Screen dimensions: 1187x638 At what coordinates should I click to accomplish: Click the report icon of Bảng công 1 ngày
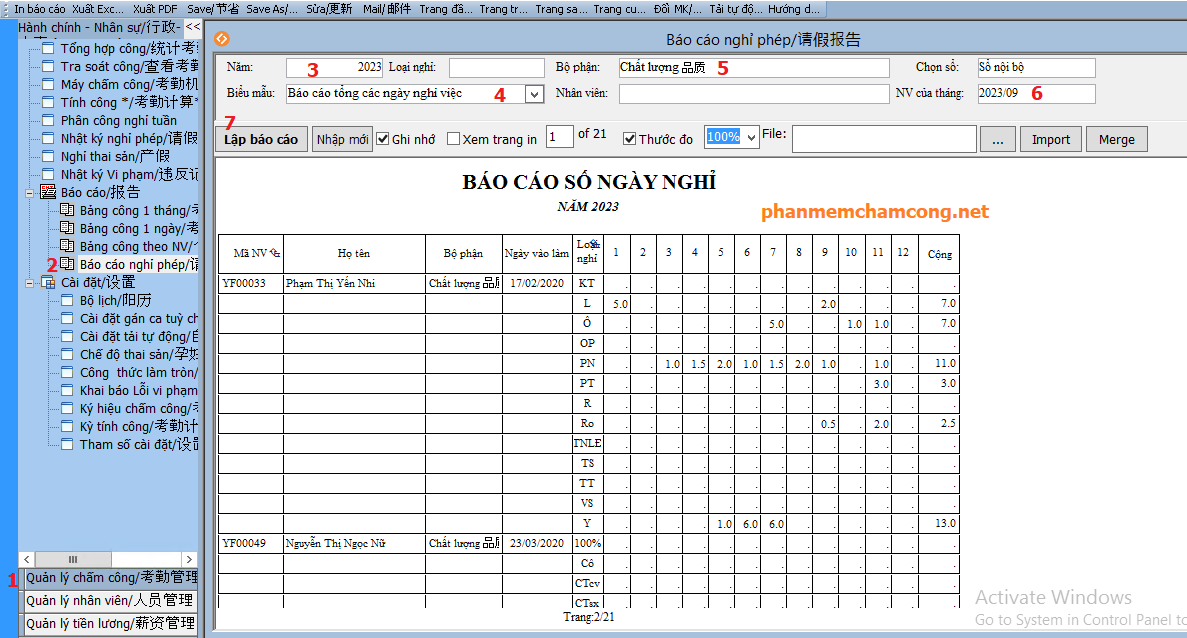pos(67,229)
